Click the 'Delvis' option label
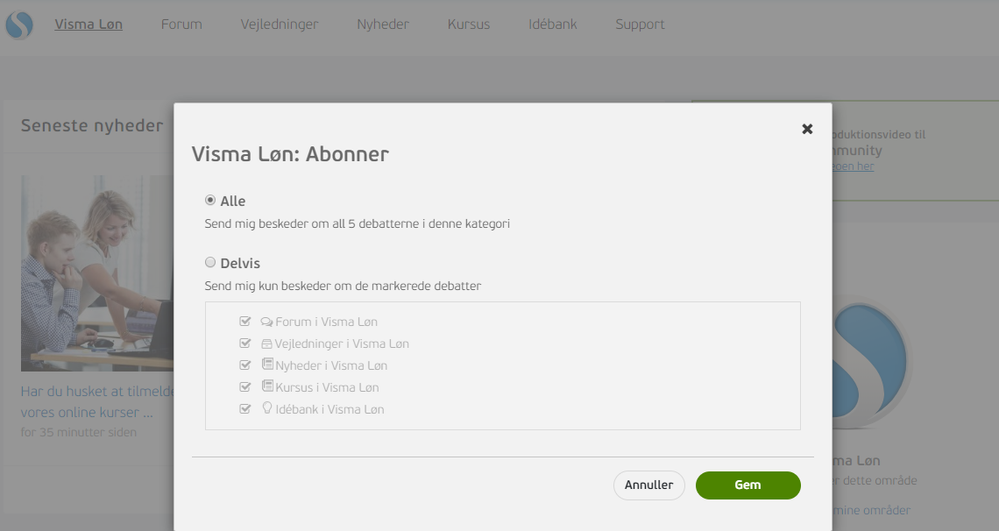The height and width of the screenshot is (531, 999). [240, 263]
